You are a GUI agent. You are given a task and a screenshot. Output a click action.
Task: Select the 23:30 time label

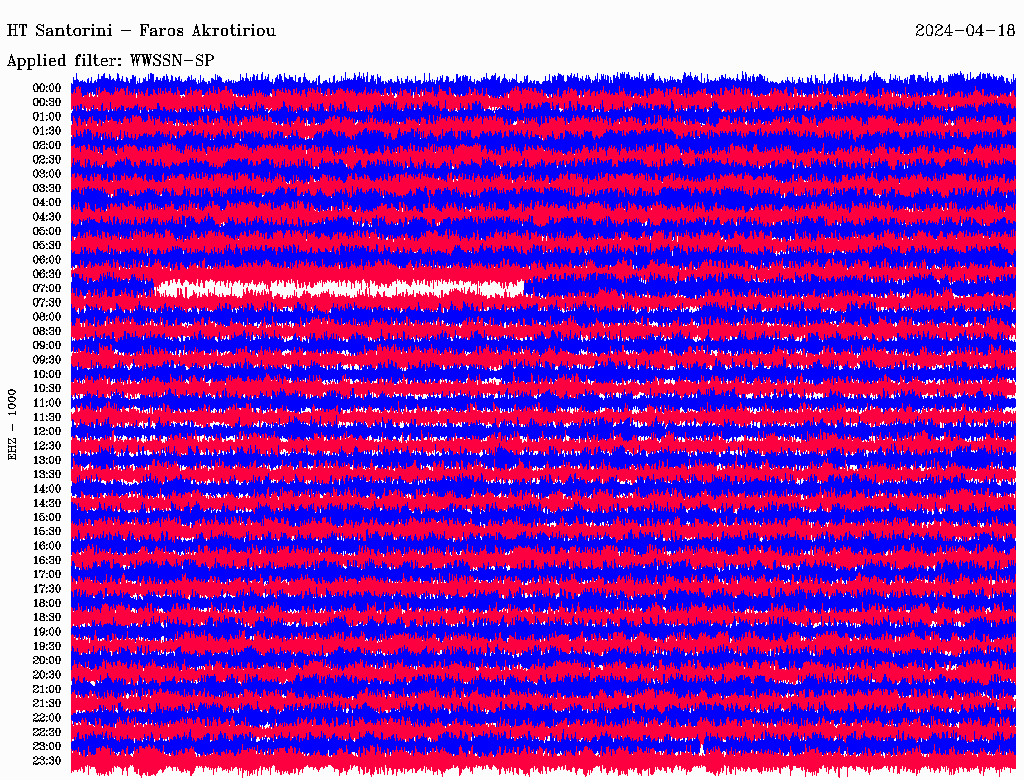click(47, 761)
